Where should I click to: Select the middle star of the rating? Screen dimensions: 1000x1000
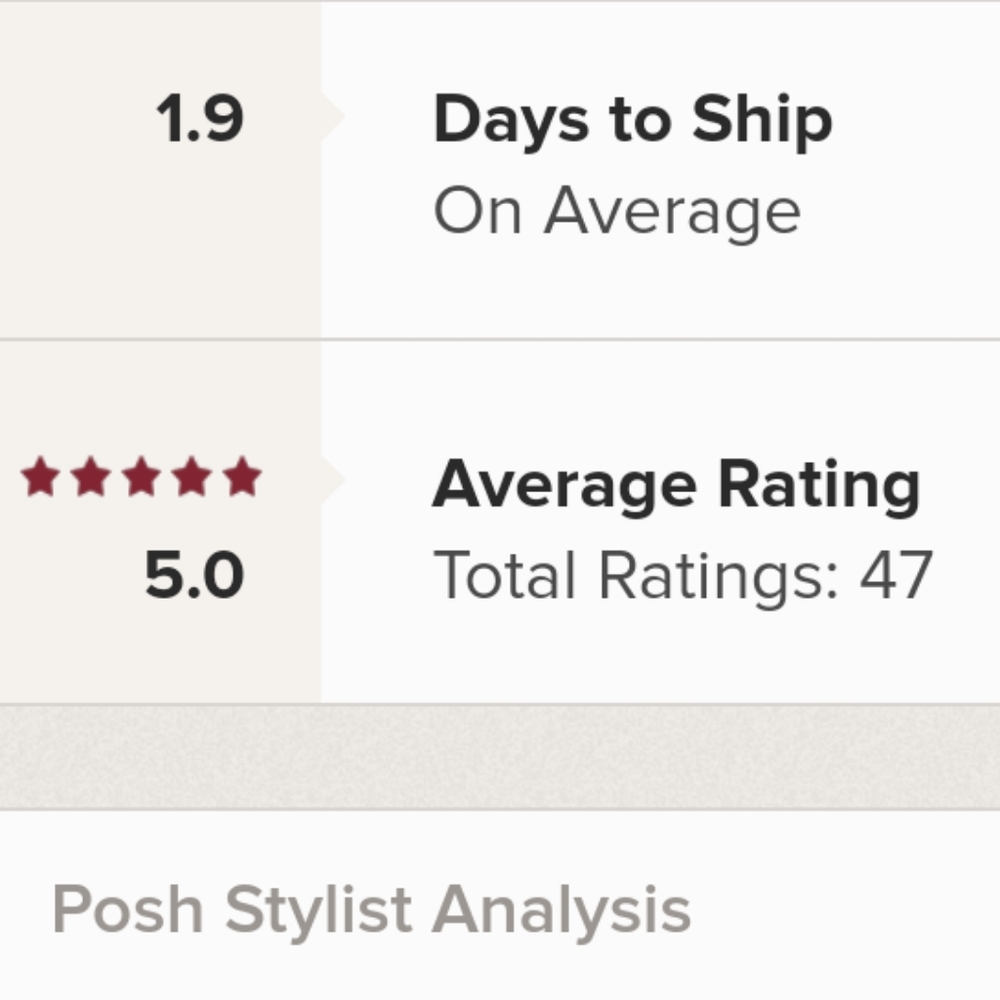click(x=141, y=476)
